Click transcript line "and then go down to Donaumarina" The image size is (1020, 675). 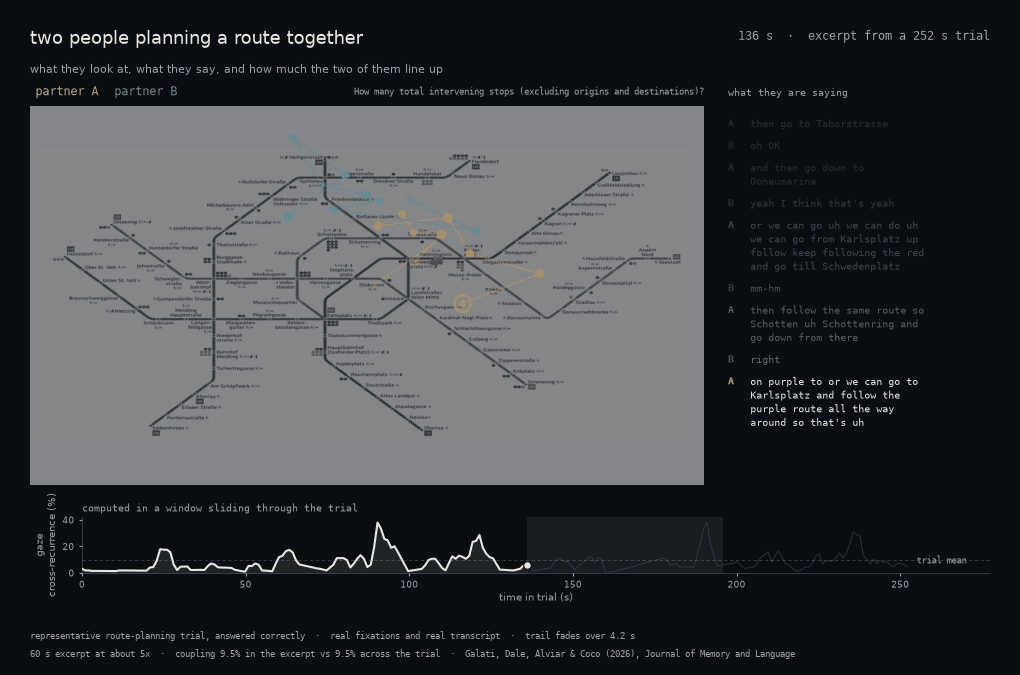807,174
